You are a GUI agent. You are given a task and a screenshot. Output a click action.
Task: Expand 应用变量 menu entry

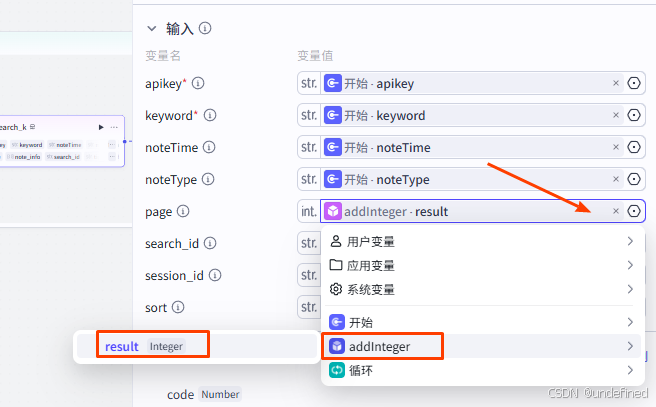[483, 265]
